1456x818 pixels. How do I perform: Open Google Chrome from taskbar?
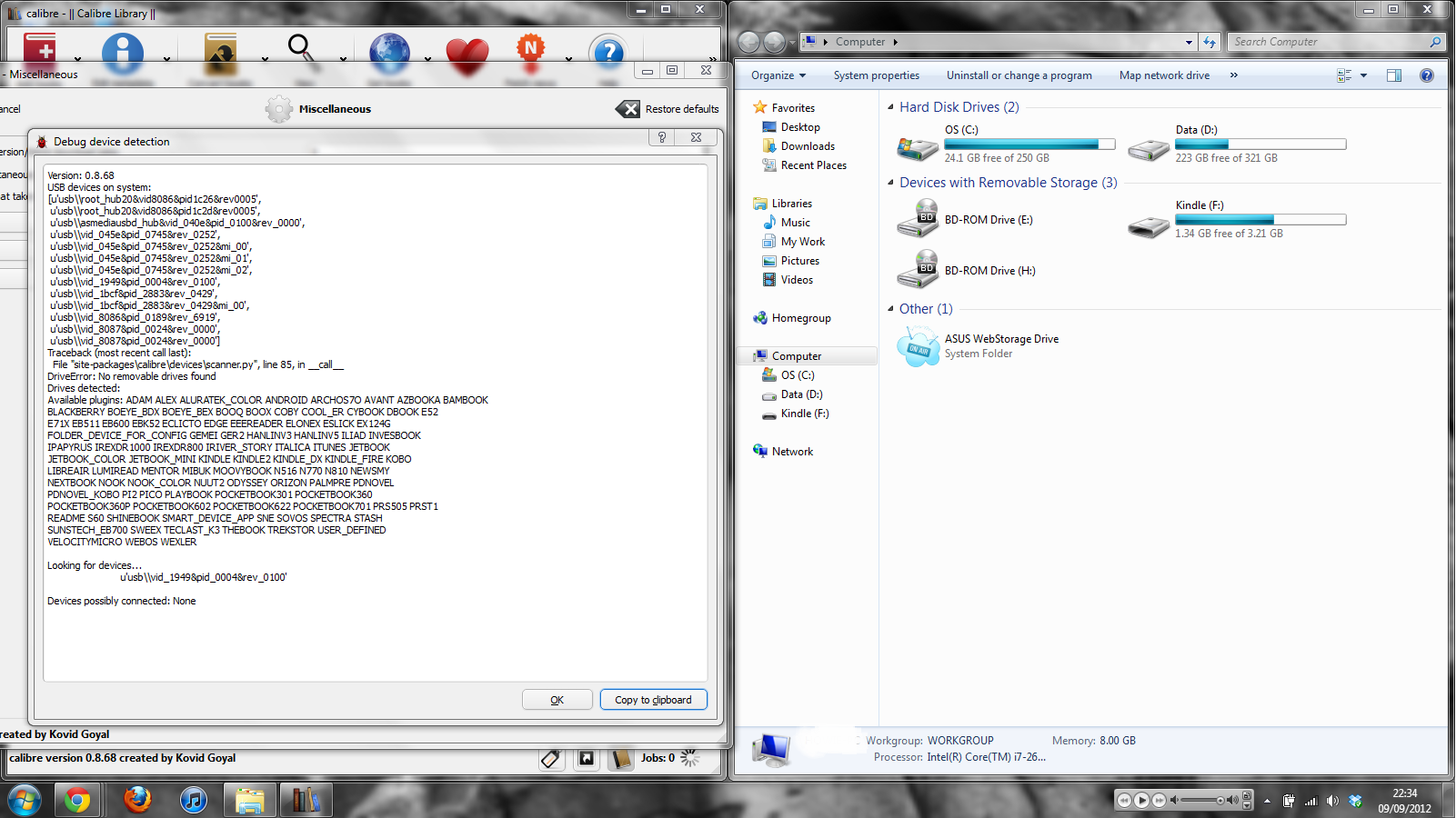(x=77, y=800)
